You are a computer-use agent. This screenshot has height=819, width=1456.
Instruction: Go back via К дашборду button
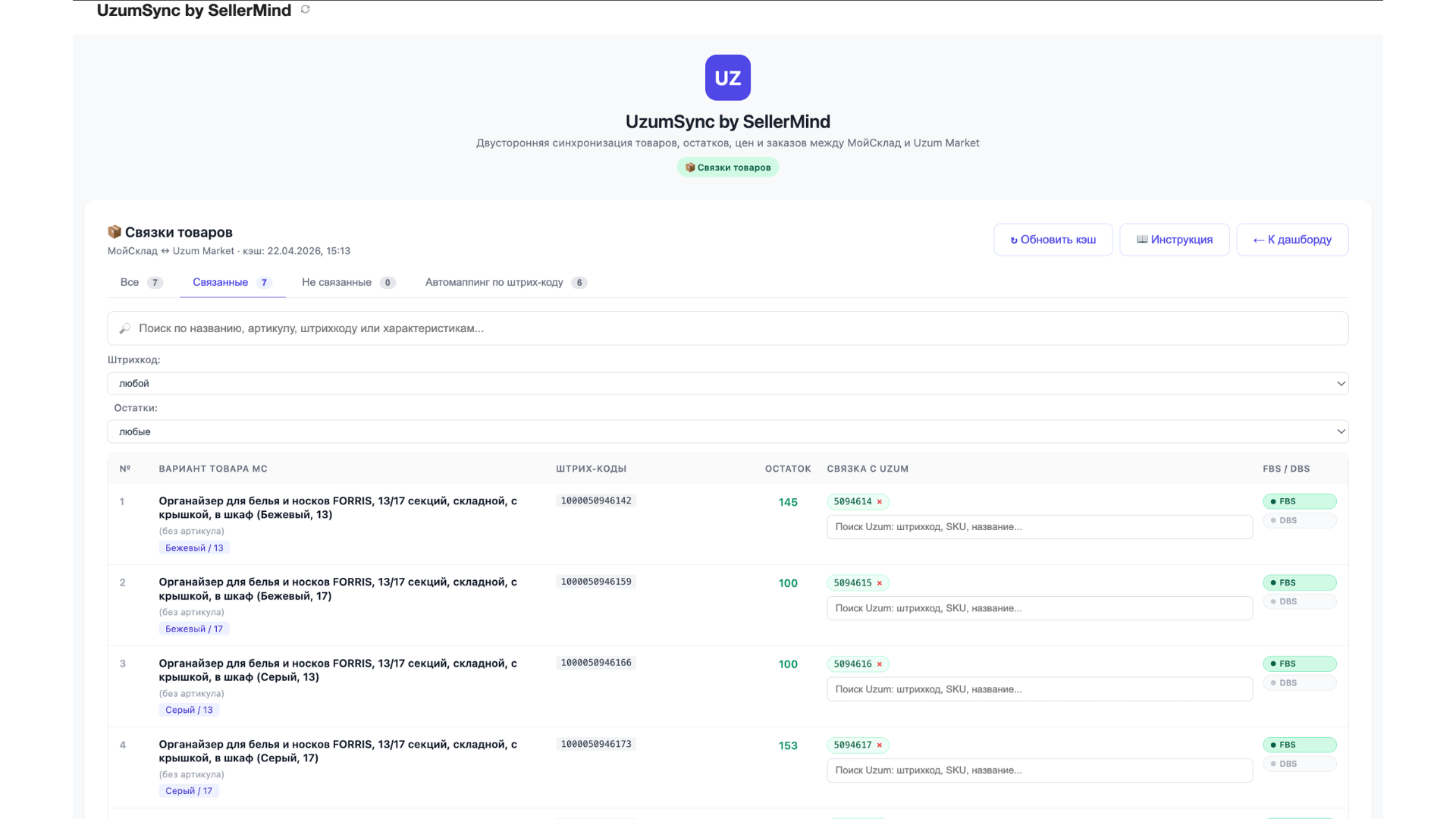click(x=1291, y=240)
